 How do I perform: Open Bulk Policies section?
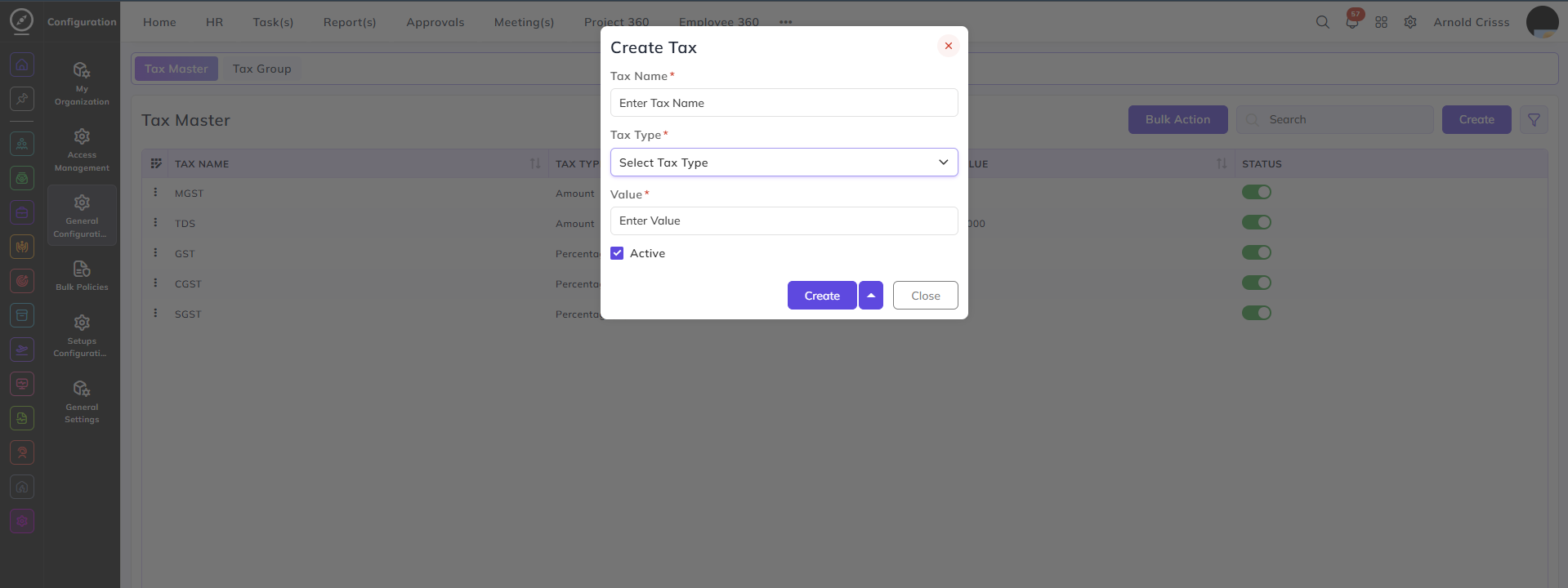point(82,275)
